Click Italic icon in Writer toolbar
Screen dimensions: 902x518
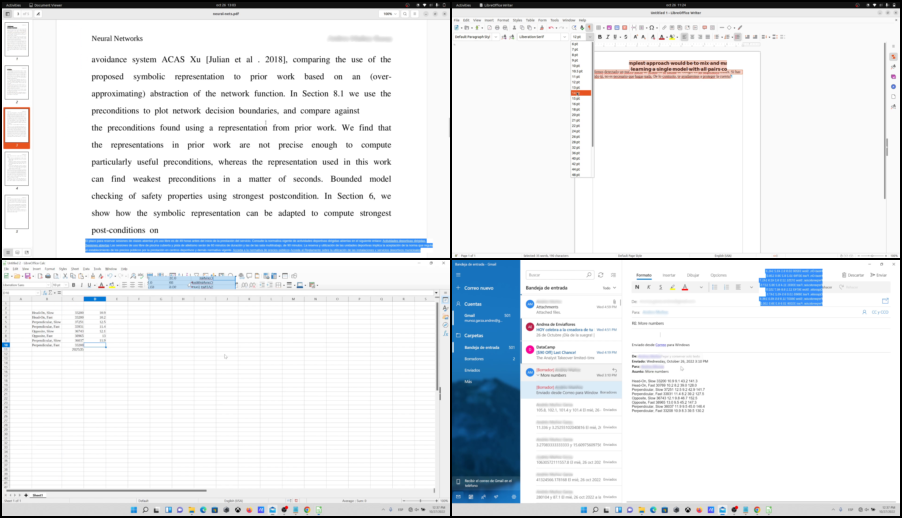tap(607, 37)
